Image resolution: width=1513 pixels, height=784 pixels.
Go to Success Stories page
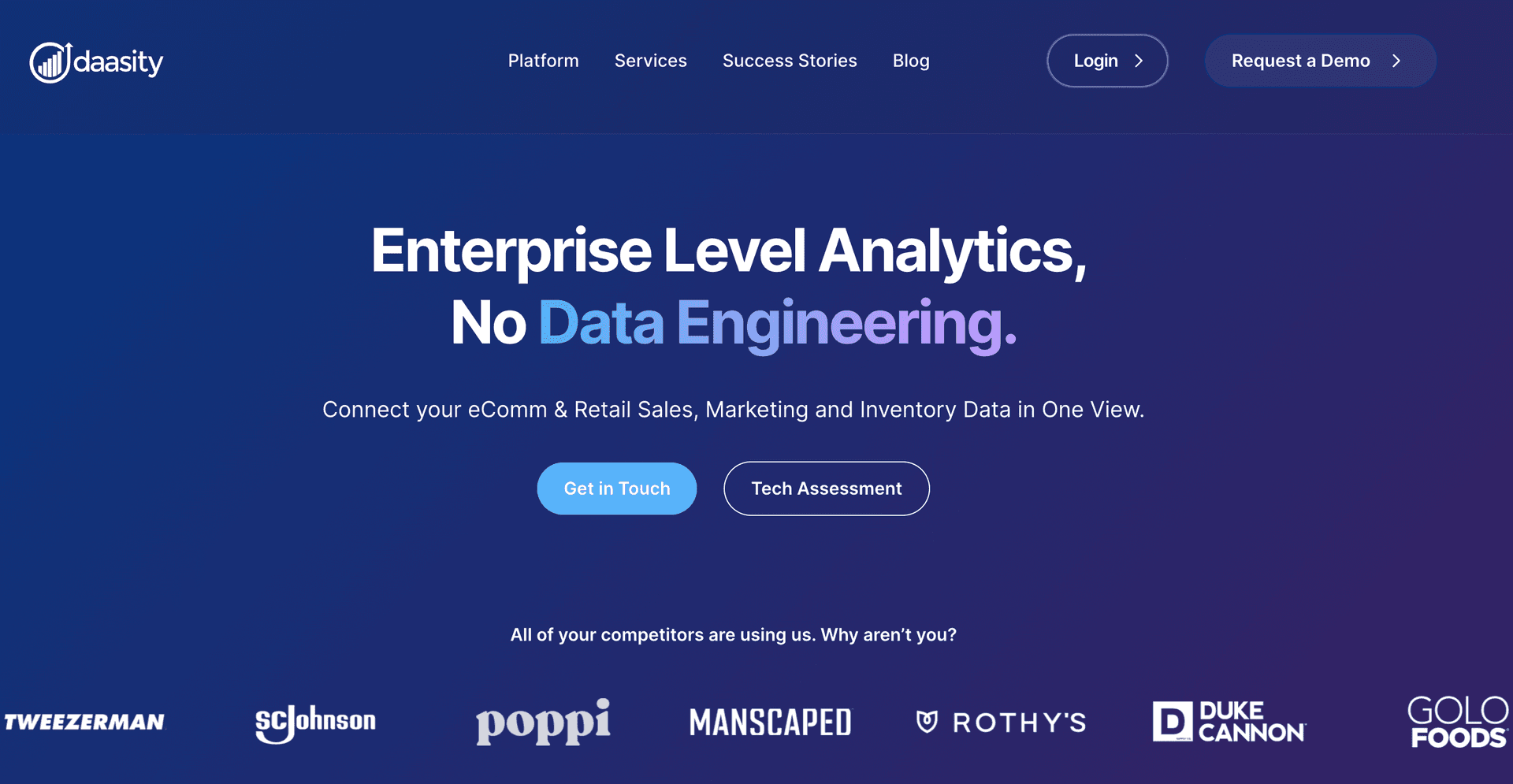pyautogui.click(x=790, y=61)
